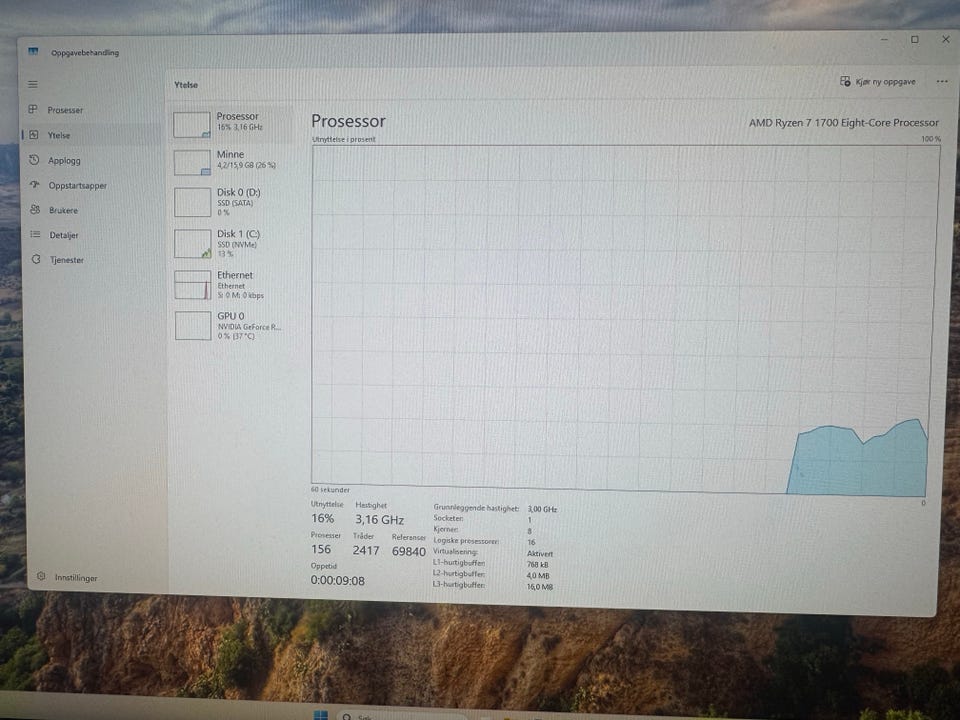This screenshot has width=960, height=720.
Task: Click Grunnleggende hastighet 3,00 GHz value
Action: click(x=542, y=509)
